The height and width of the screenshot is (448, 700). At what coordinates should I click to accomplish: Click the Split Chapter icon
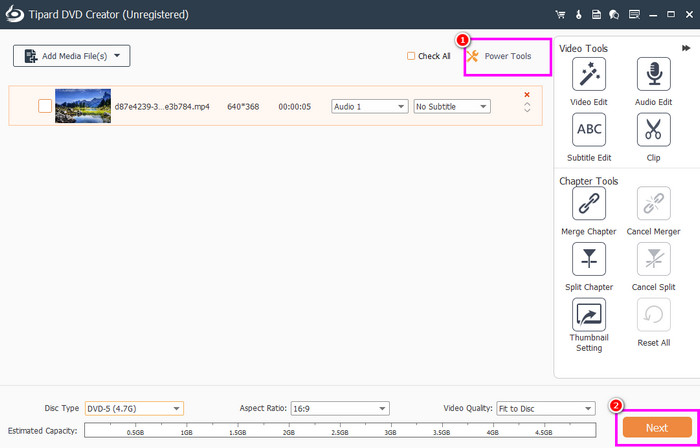(x=589, y=259)
